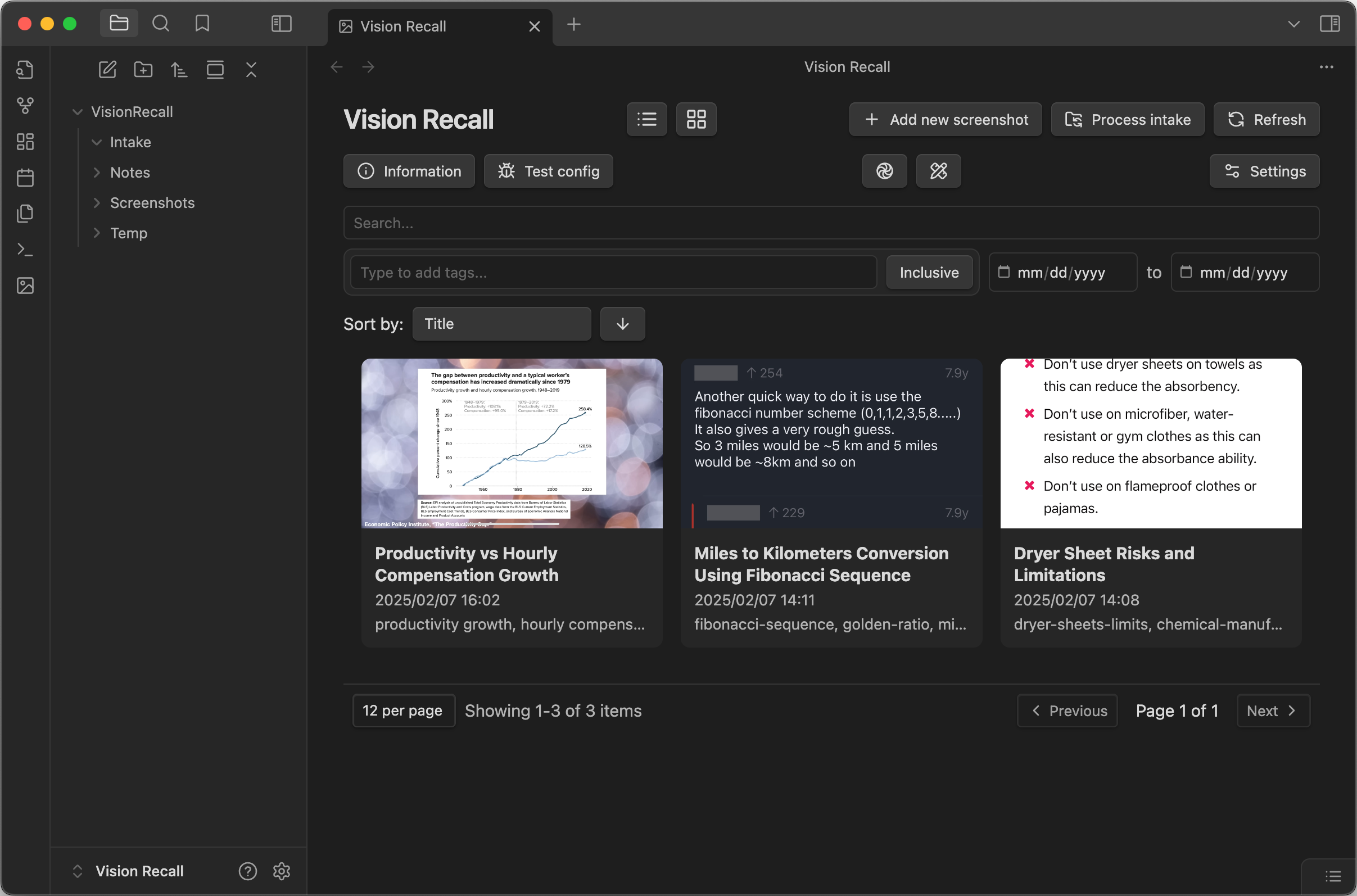Switch to the search sidebar tab
This screenshot has width=1357, height=896.
(x=161, y=24)
